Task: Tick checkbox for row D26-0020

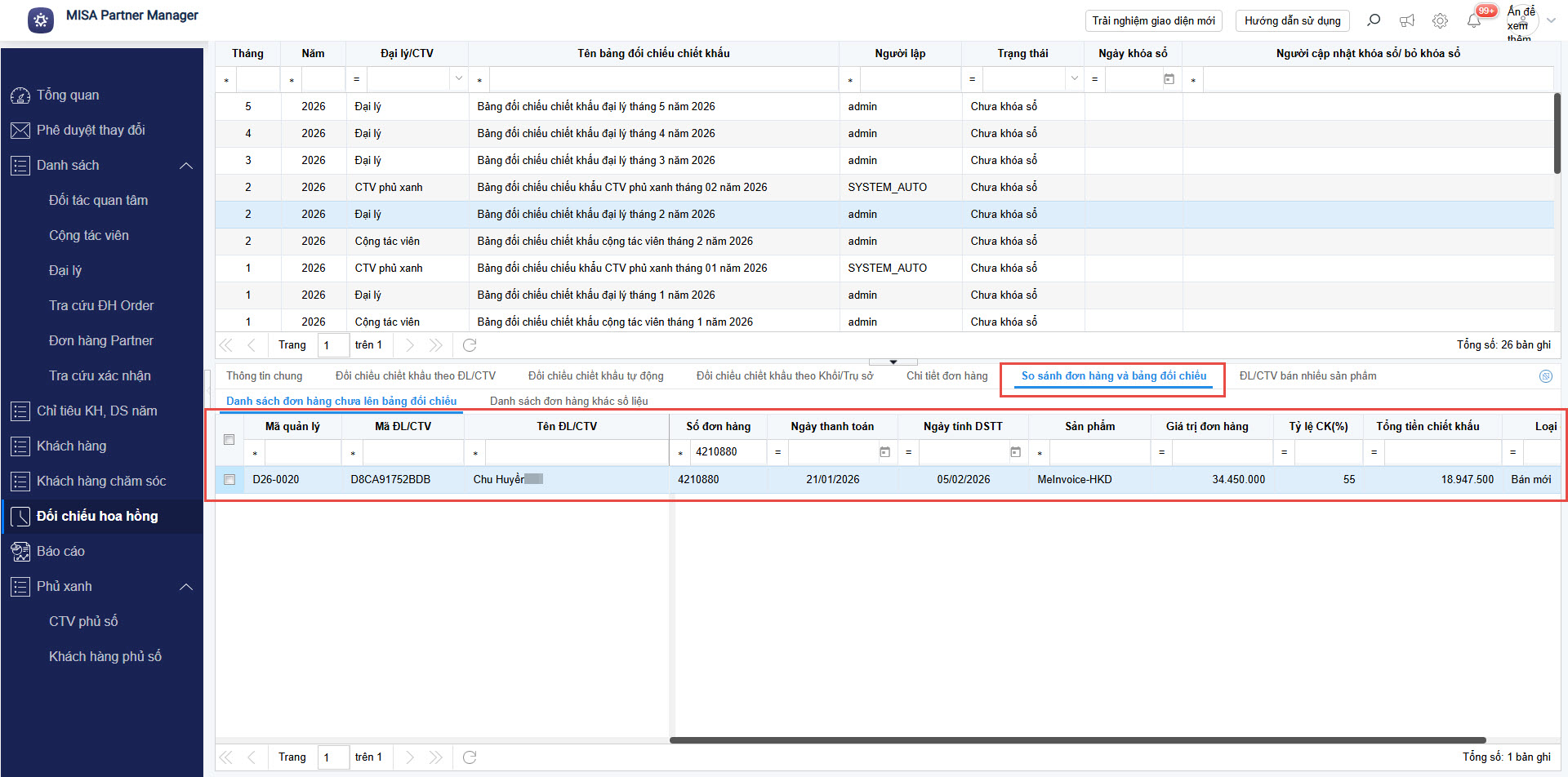Action: point(229,480)
